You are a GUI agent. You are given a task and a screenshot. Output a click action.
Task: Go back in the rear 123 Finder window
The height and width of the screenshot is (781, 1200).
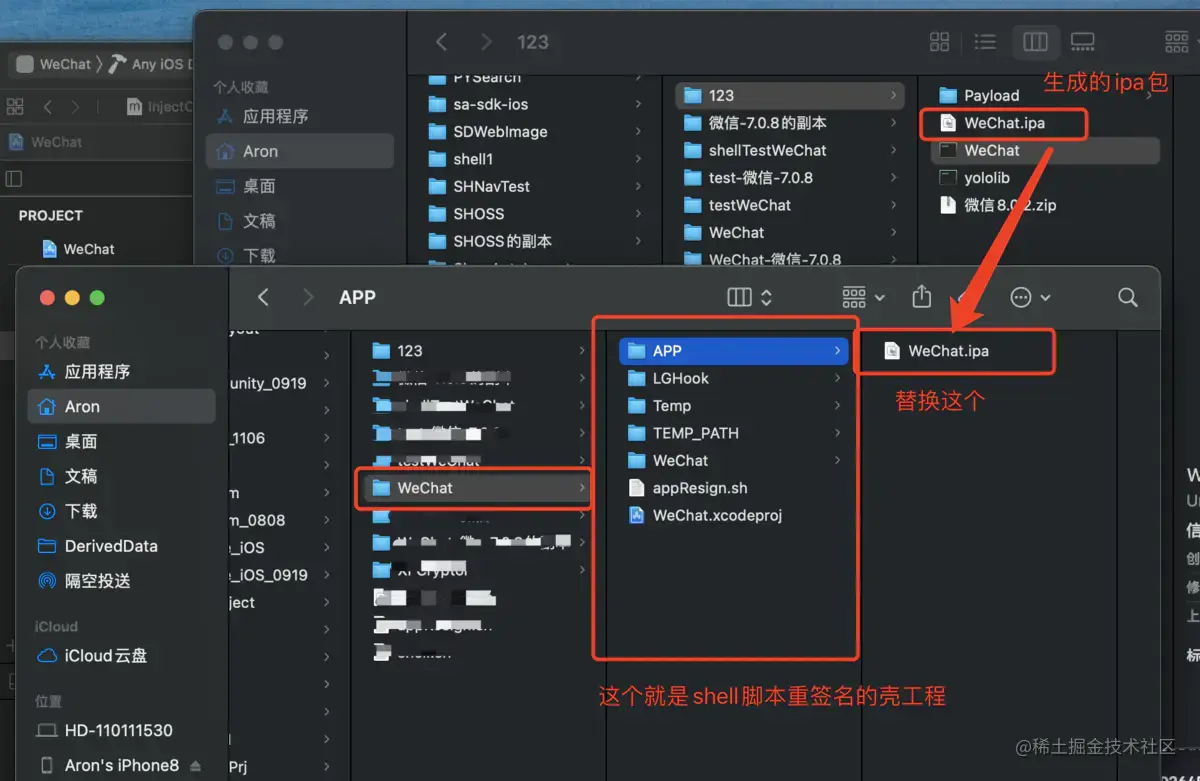[441, 42]
